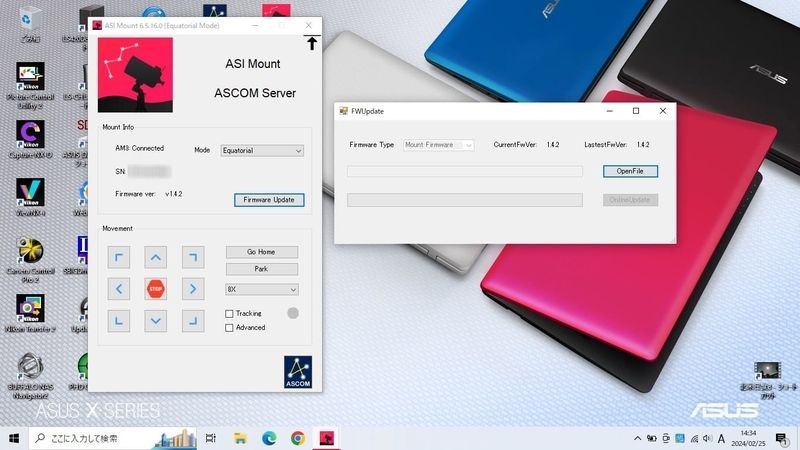The image size is (800, 450).
Task: Open Nikon Transfer 2 desktop shortcut
Action: point(30,313)
